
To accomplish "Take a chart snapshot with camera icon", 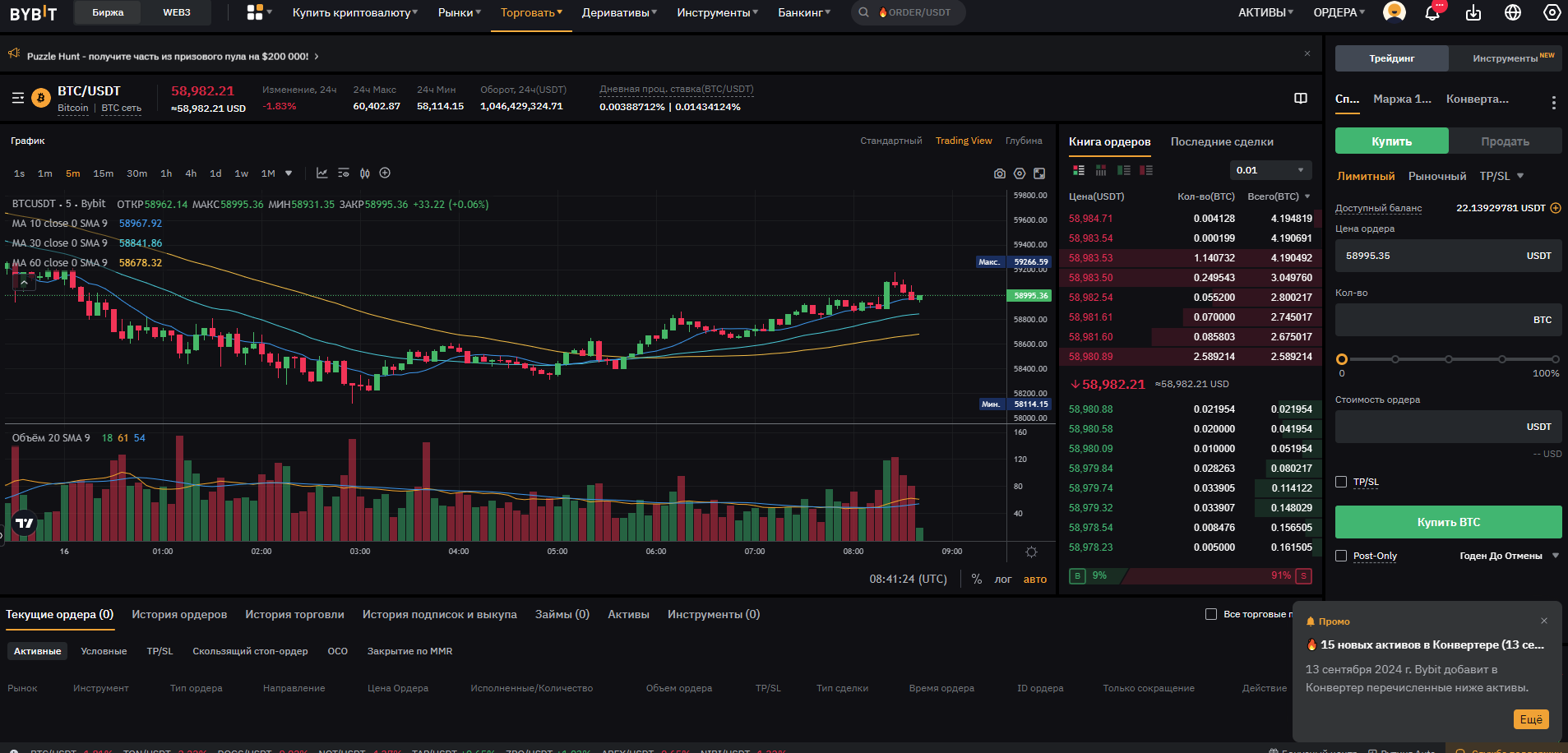I will tap(1000, 173).
